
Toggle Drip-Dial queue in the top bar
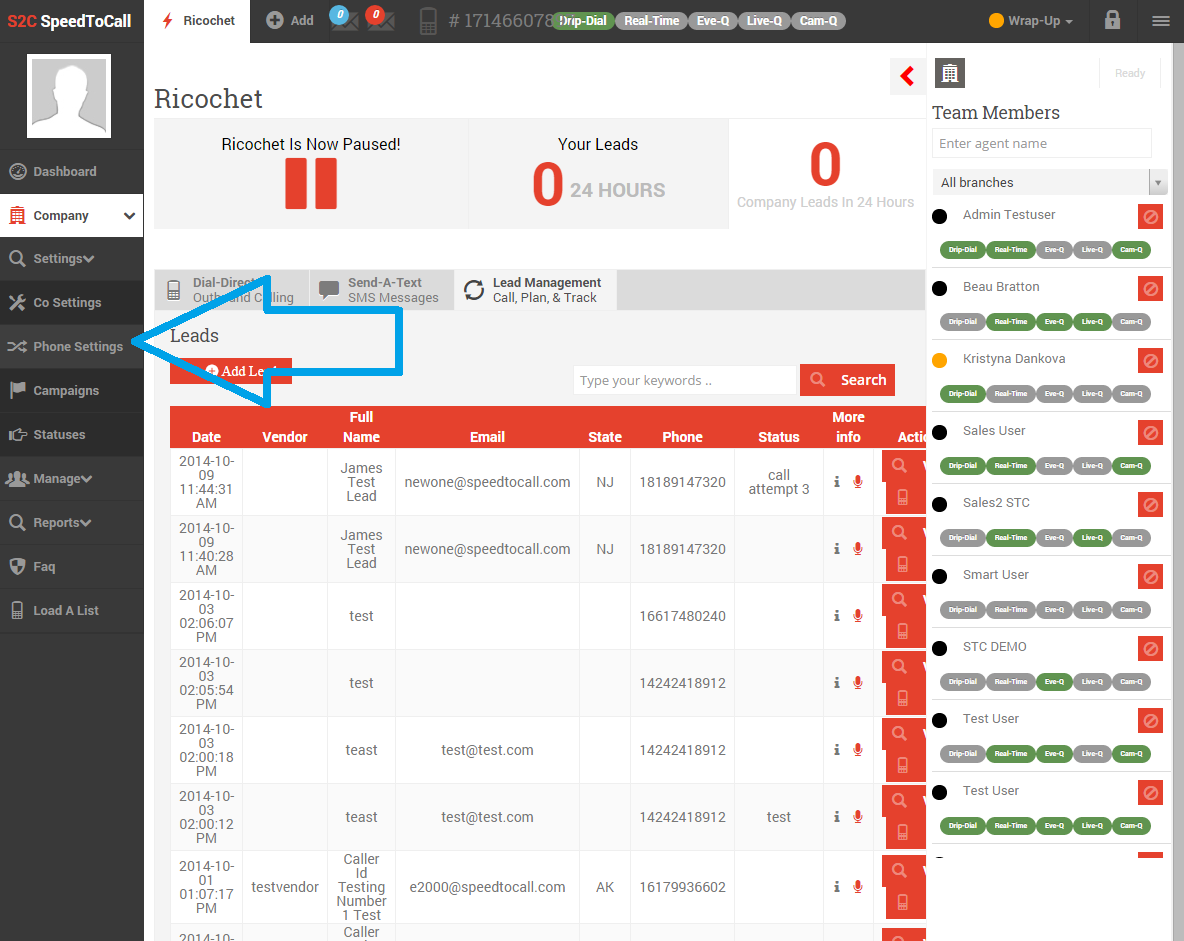(582, 21)
